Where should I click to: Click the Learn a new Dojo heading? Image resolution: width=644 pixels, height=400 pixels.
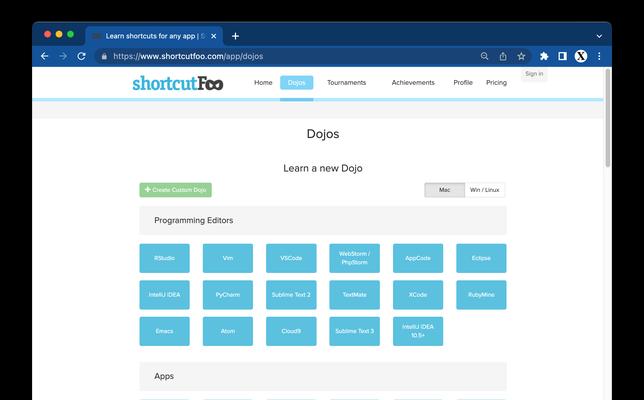pos(323,168)
